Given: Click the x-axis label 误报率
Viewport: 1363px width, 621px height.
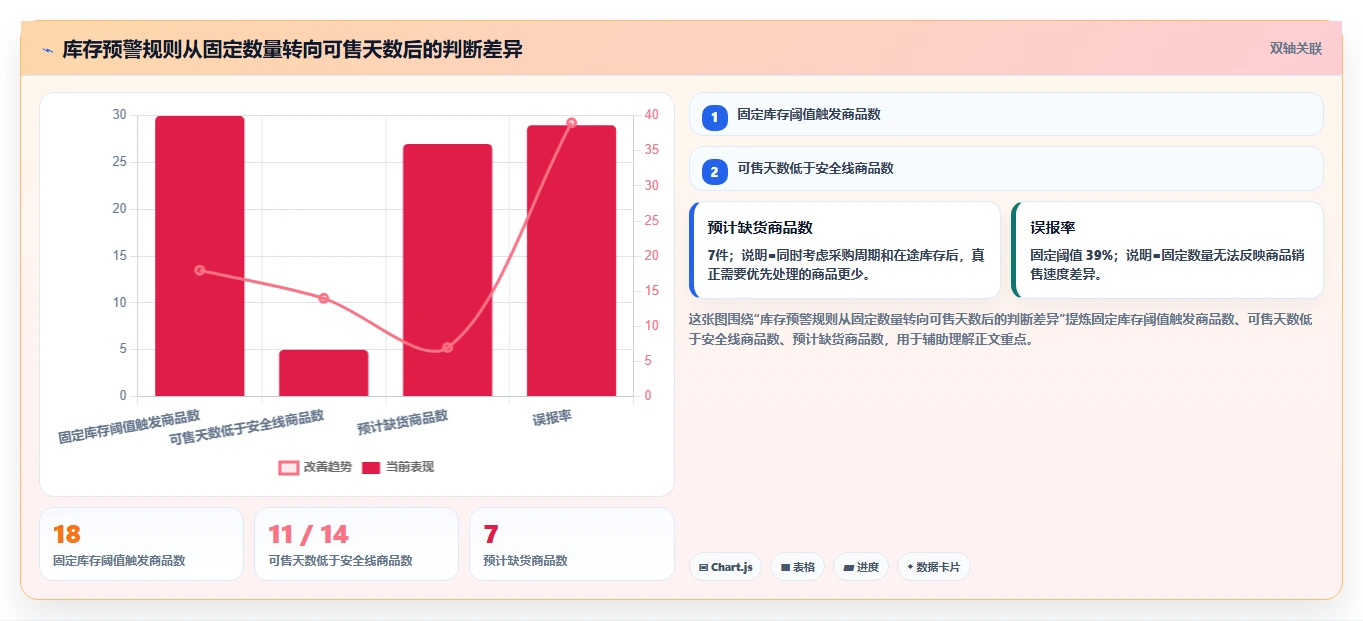Looking at the screenshot, I should (x=552, y=418).
